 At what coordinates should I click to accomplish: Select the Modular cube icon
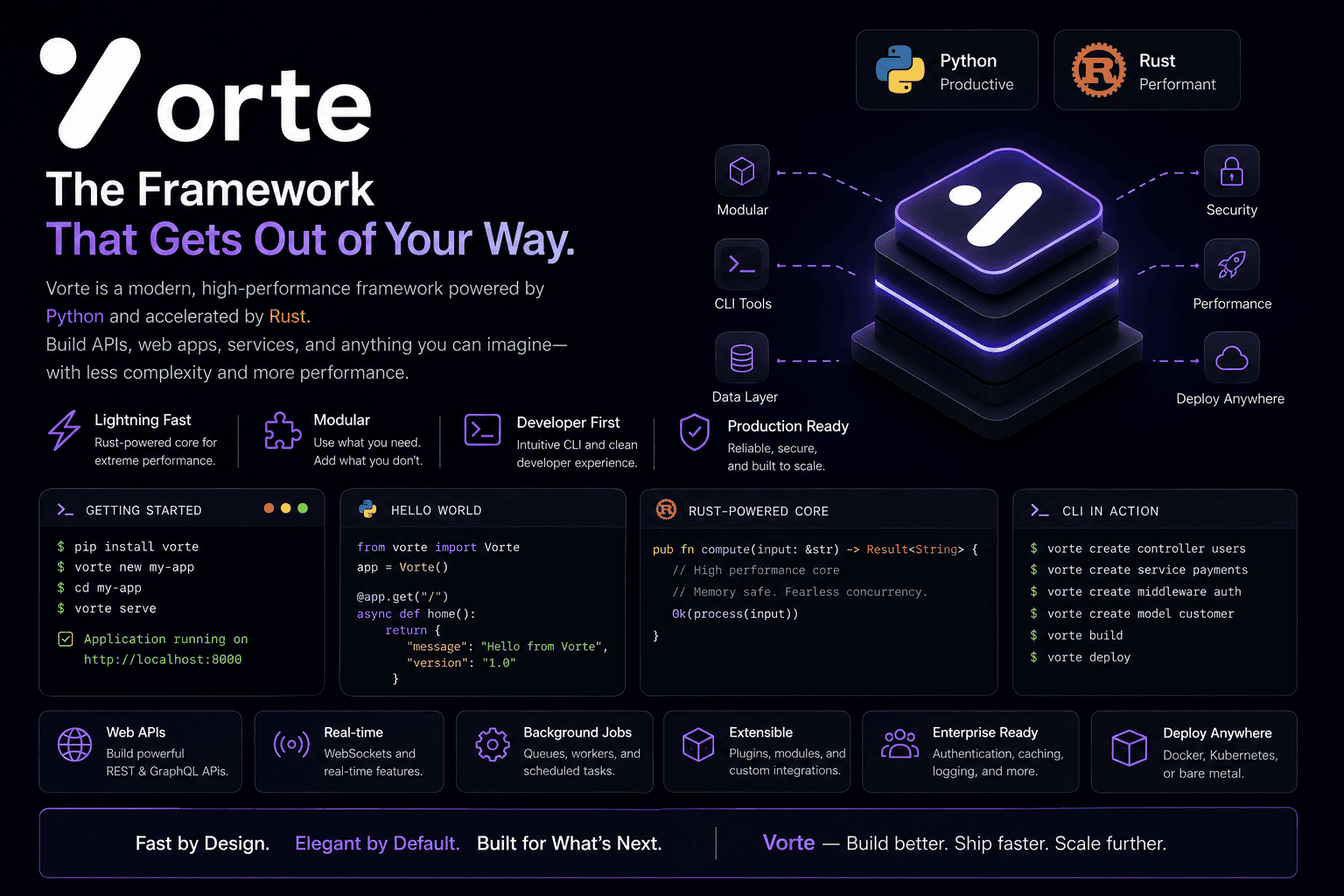pos(742,171)
